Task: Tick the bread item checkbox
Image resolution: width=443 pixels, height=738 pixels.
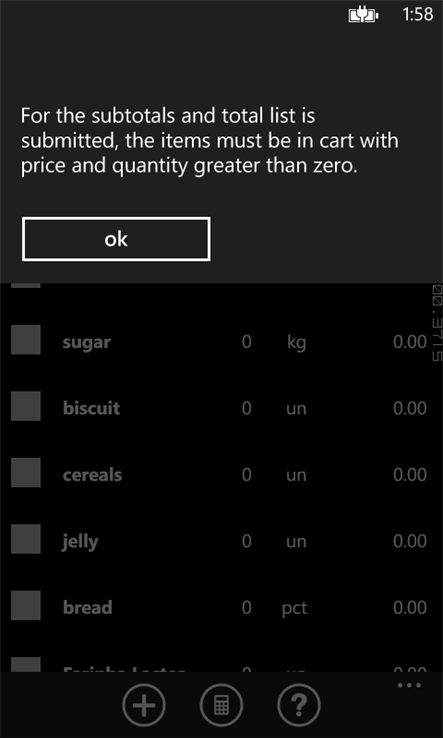Action: coord(25,605)
